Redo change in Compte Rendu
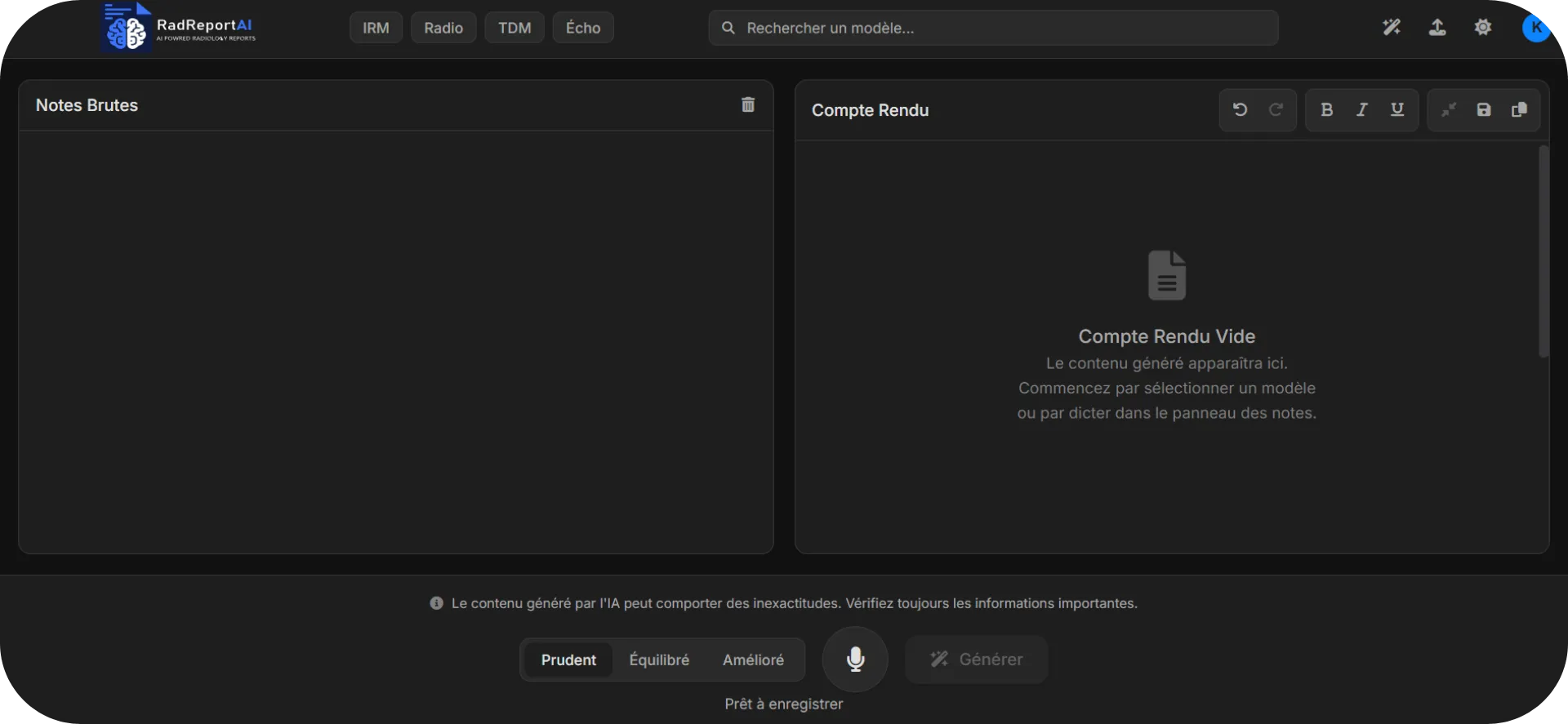 coord(1276,109)
